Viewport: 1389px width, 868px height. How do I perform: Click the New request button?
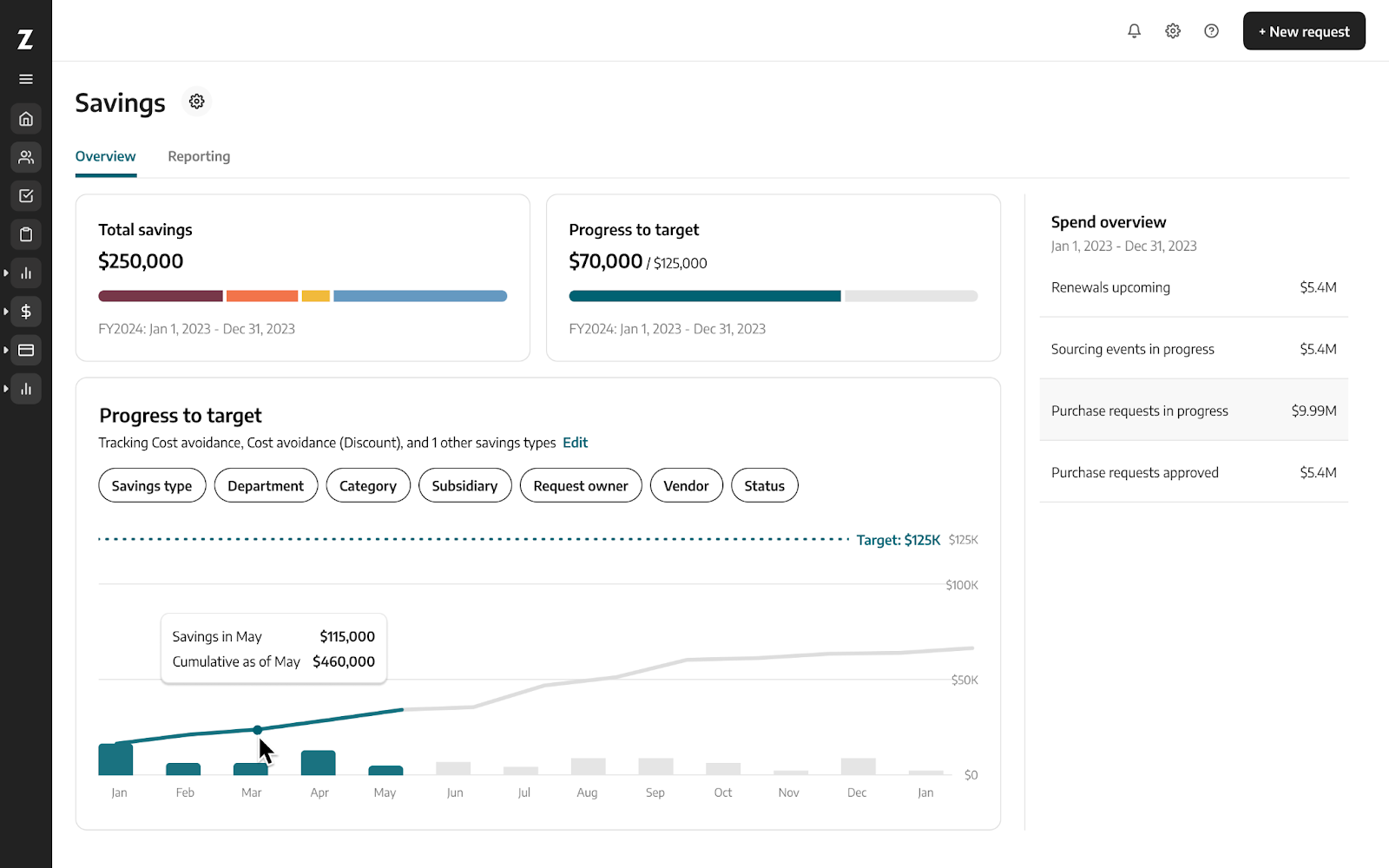click(x=1304, y=30)
